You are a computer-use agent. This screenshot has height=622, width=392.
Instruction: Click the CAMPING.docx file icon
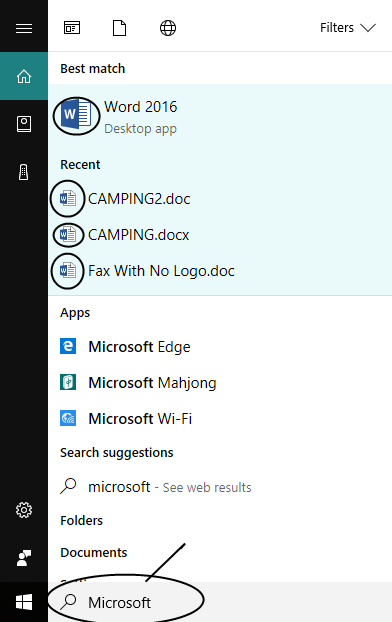[x=68, y=234]
